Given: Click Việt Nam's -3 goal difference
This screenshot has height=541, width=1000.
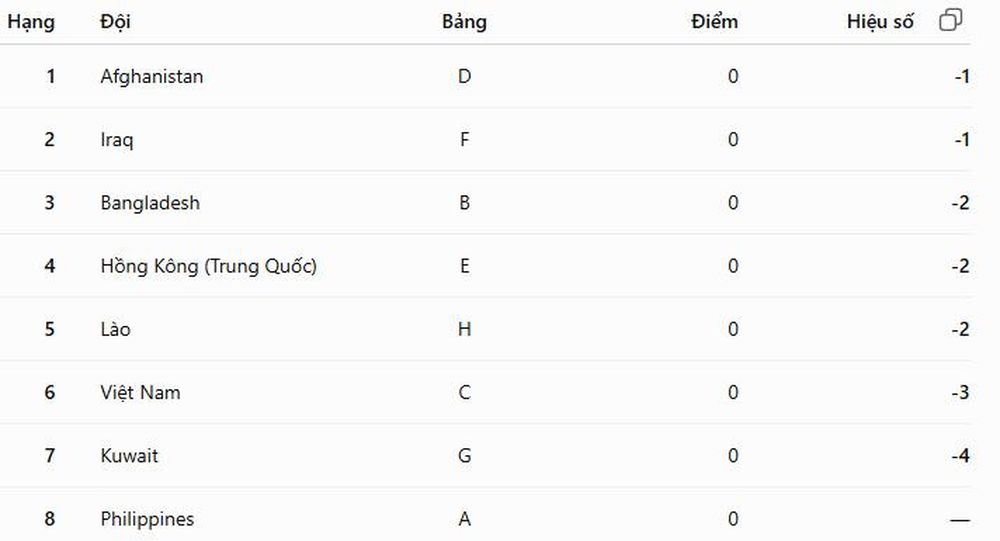Looking at the screenshot, I should click(x=960, y=392).
